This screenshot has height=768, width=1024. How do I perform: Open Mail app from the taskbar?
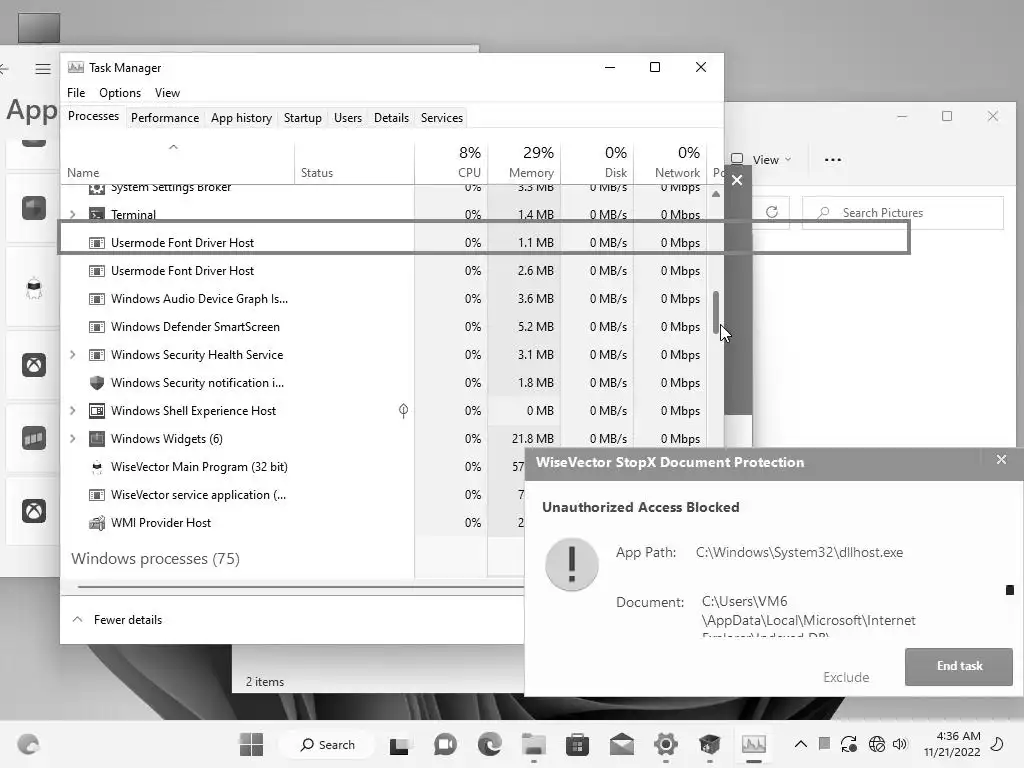[622, 744]
